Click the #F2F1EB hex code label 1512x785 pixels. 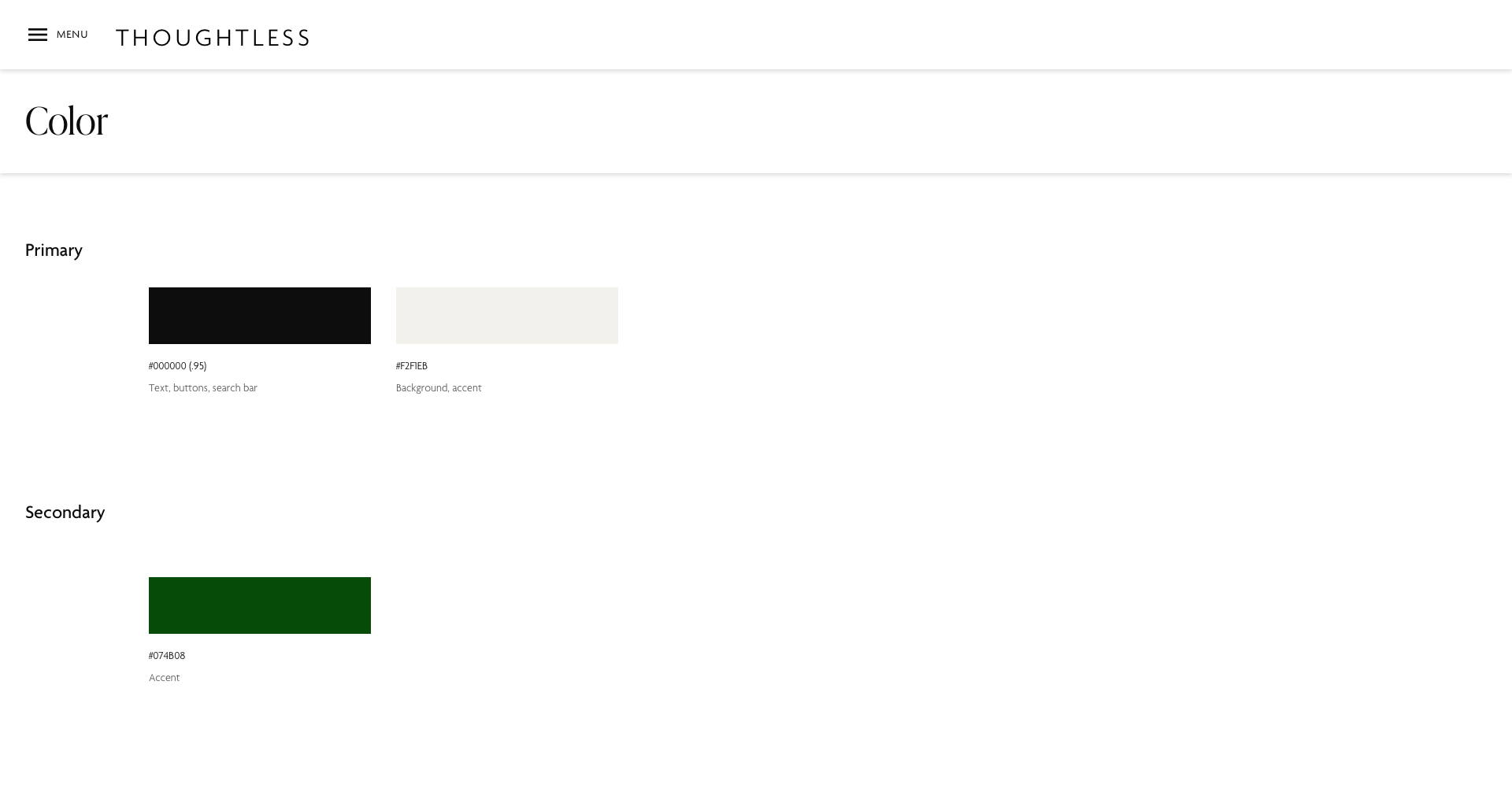[412, 366]
